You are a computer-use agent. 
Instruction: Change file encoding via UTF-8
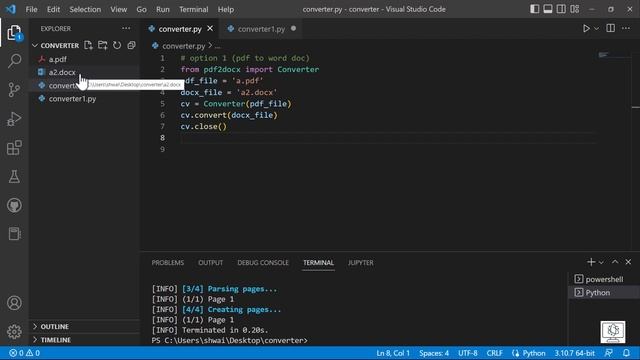tap(467, 353)
